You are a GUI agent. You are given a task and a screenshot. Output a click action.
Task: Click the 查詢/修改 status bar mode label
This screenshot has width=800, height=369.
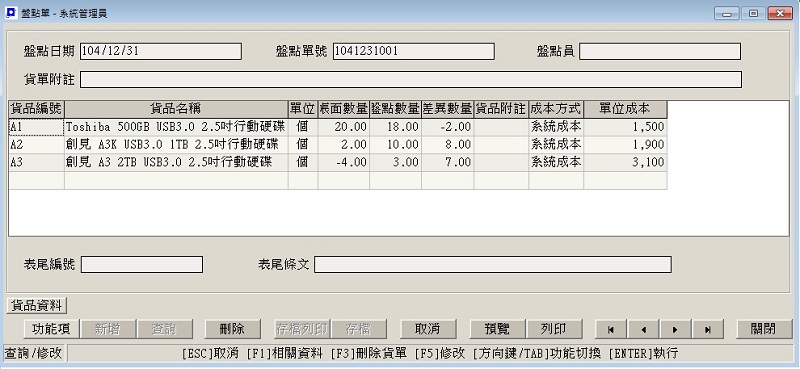click(x=33, y=353)
